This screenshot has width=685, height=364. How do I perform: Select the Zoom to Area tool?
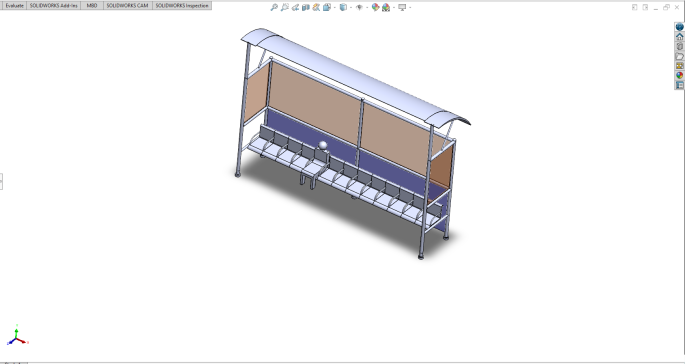[285, 7]
